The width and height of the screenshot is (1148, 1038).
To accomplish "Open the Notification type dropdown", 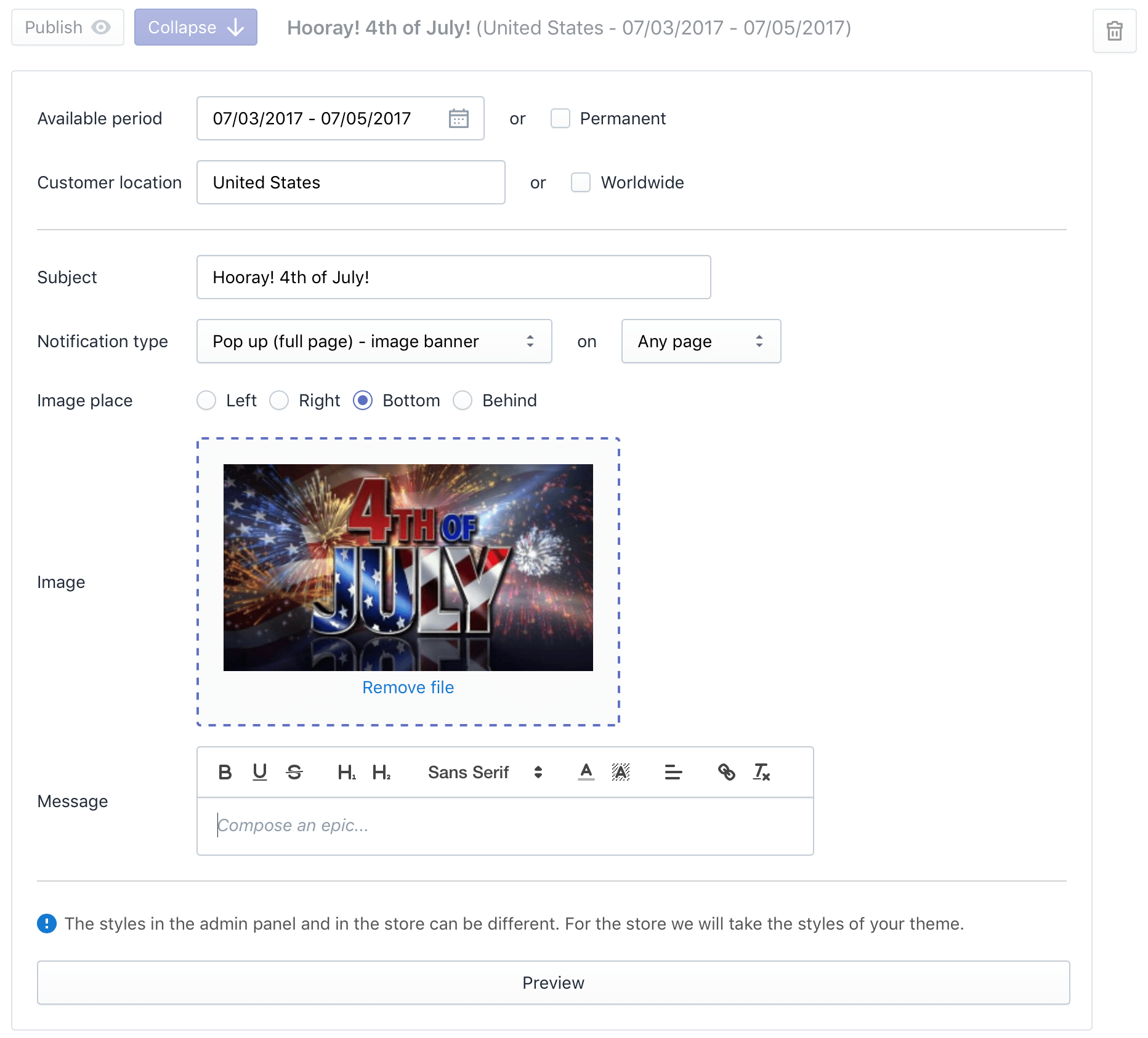I will click(374, 341).
